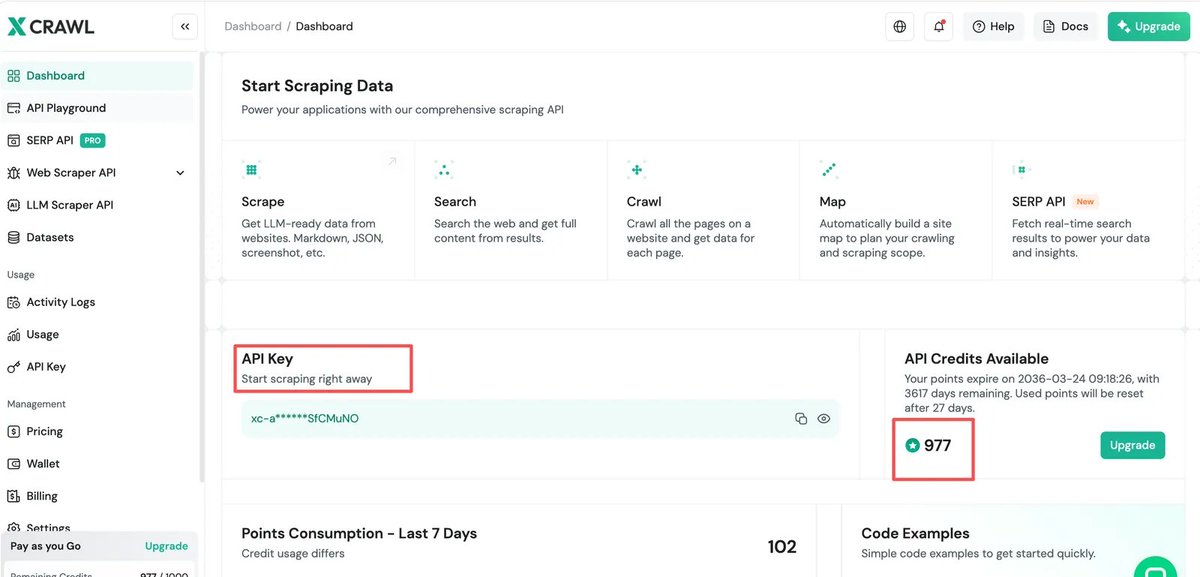
Task: Copy the API key using copy icon
Action: (801, 419)
